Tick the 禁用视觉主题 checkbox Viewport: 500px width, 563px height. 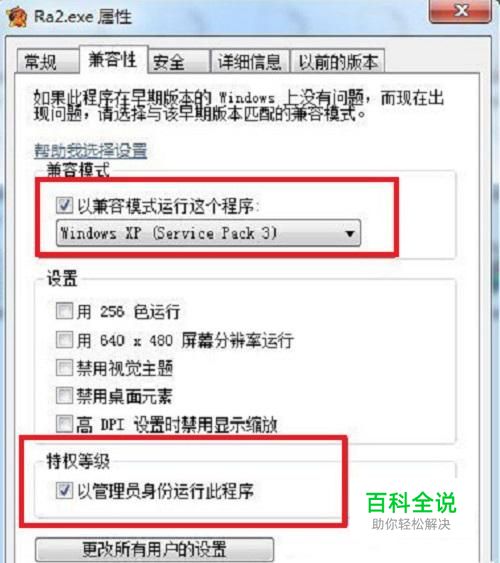click(65, 368)
